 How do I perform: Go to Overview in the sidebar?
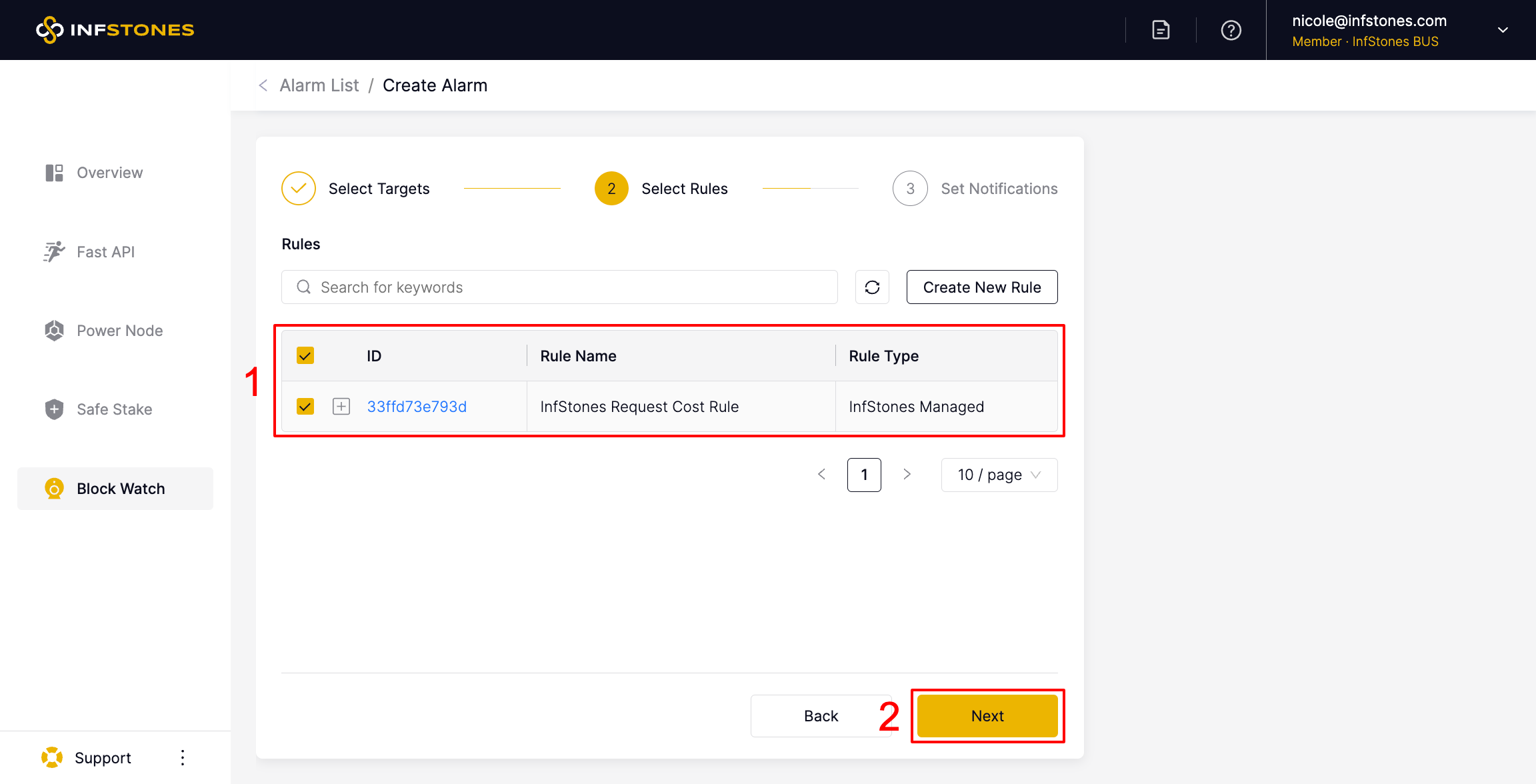coord(109,173)
